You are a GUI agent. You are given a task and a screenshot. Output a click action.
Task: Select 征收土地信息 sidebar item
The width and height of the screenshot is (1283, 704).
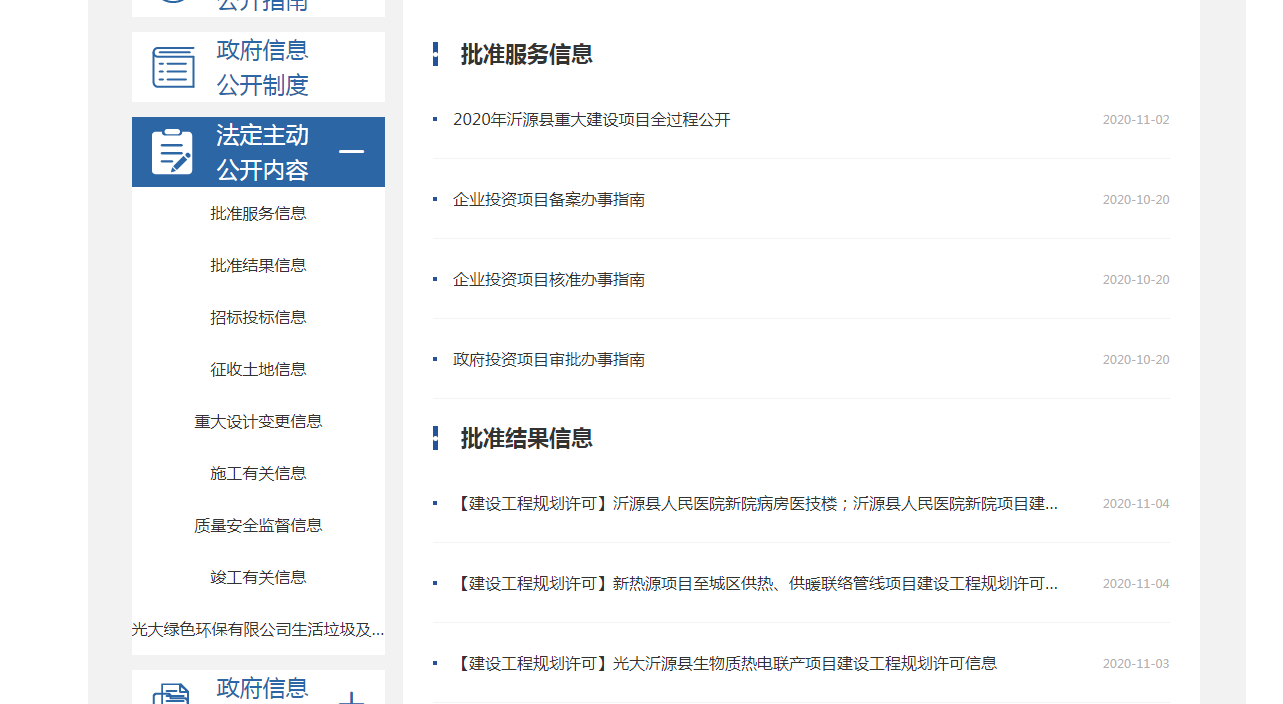point(258,369)
